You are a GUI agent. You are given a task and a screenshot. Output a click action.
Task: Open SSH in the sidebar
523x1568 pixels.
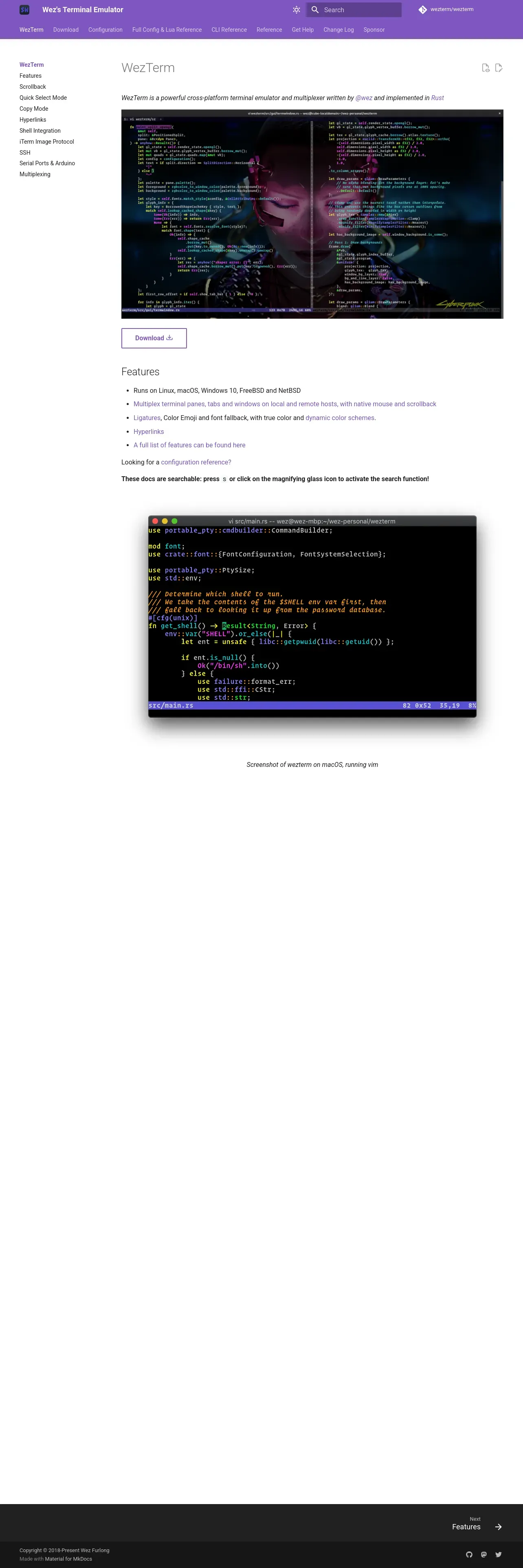[x=25, y=152]
